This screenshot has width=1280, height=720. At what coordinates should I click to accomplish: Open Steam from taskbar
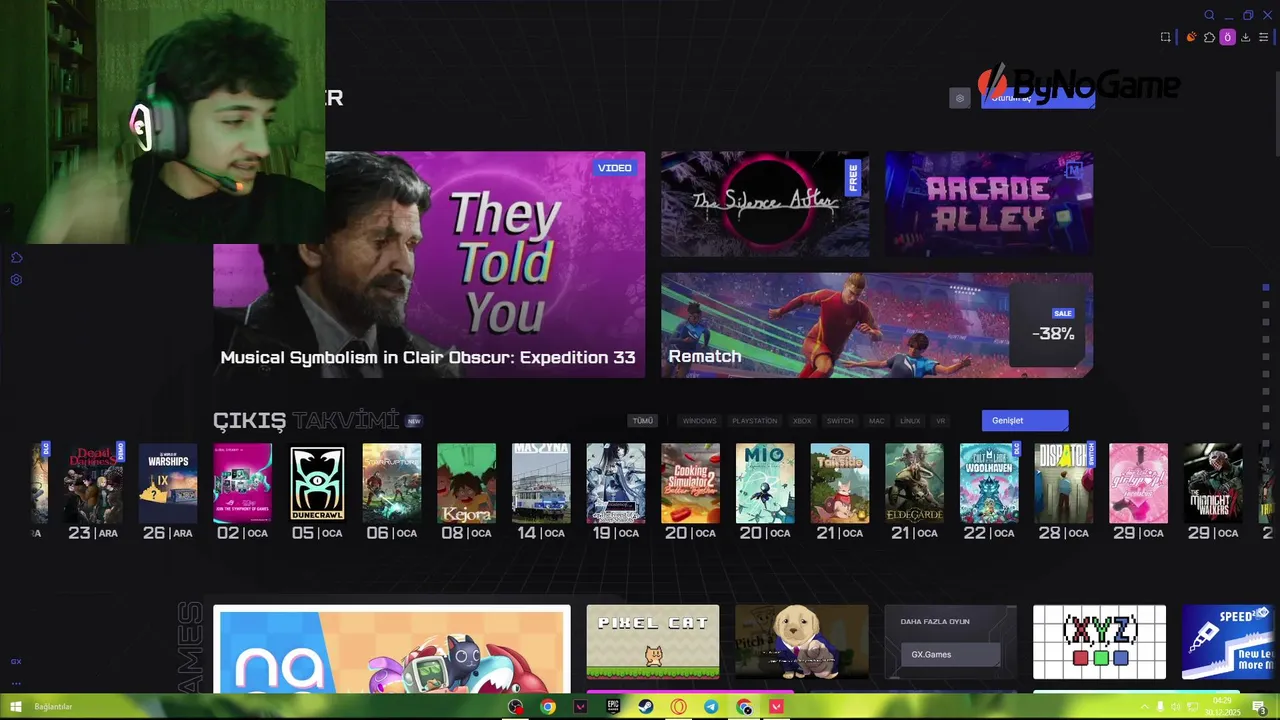[646, 707]
